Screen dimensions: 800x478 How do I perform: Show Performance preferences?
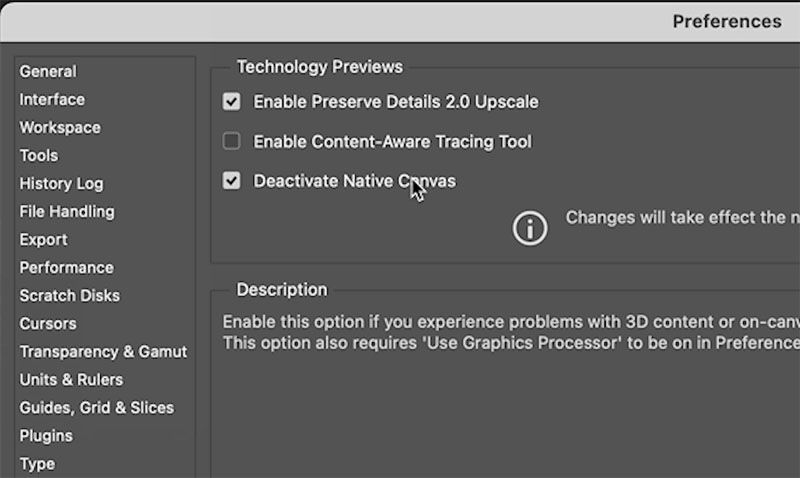pyautogui.click(x=66, y=268)
